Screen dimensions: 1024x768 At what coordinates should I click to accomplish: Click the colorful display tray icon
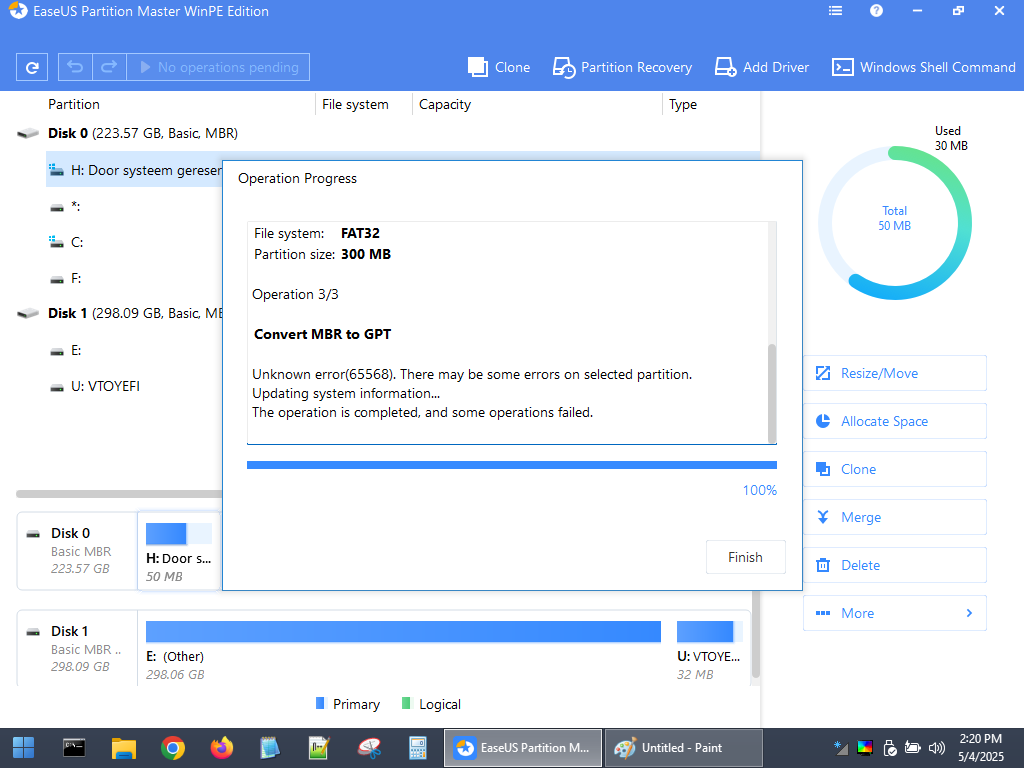865,748
